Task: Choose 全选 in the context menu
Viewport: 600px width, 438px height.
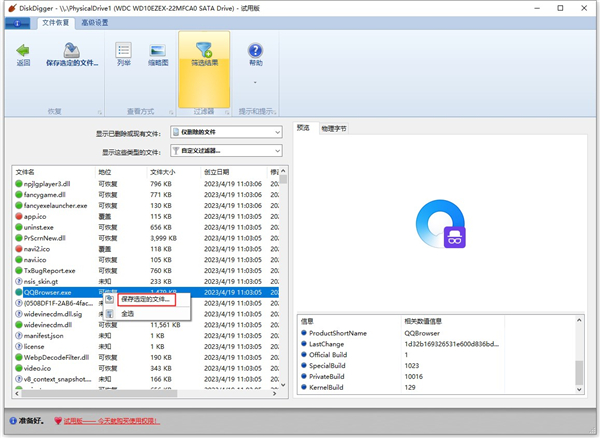Action: [128, 313]
